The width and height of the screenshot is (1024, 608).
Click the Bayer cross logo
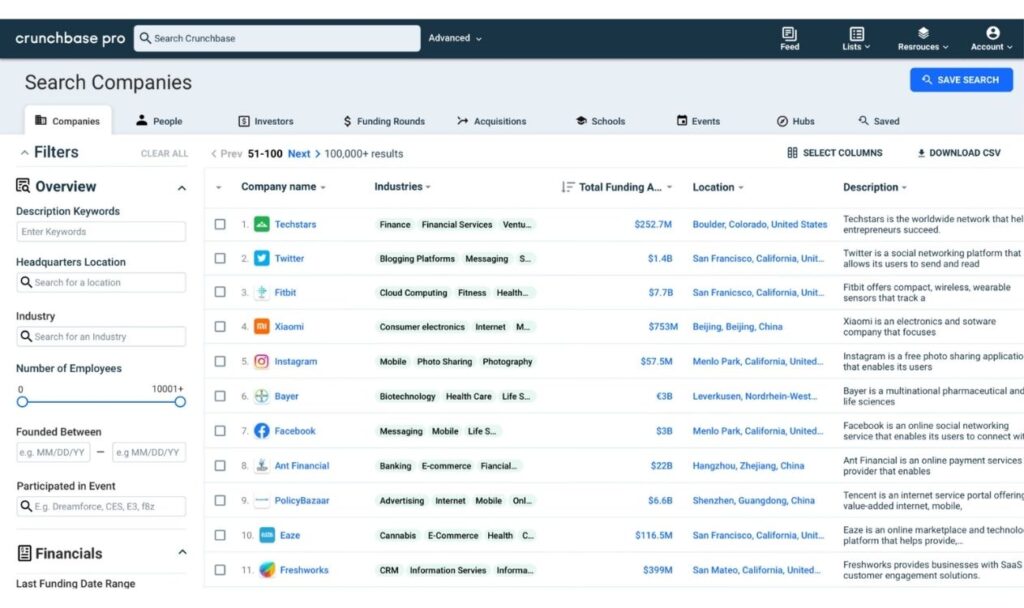click(x=261, y=396)
